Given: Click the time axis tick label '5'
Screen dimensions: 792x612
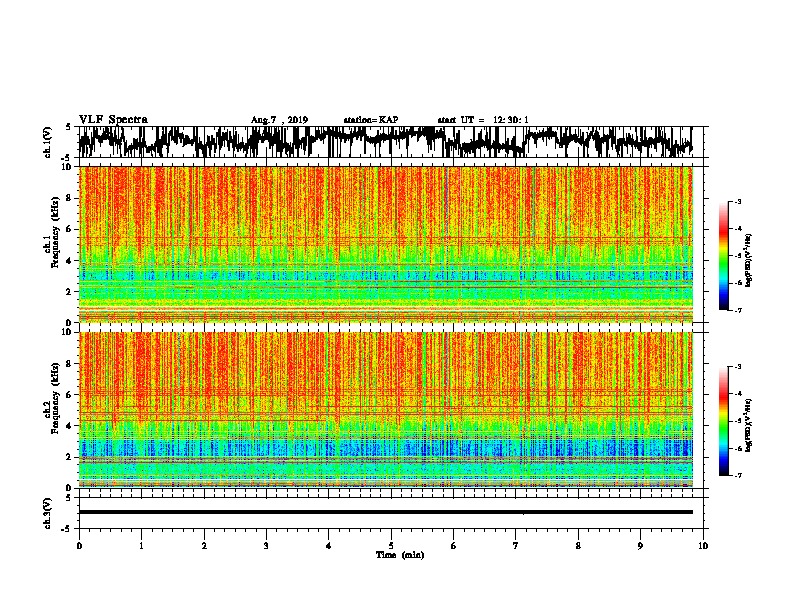Looking at the screenshot, I should click(x=391, y=546).
